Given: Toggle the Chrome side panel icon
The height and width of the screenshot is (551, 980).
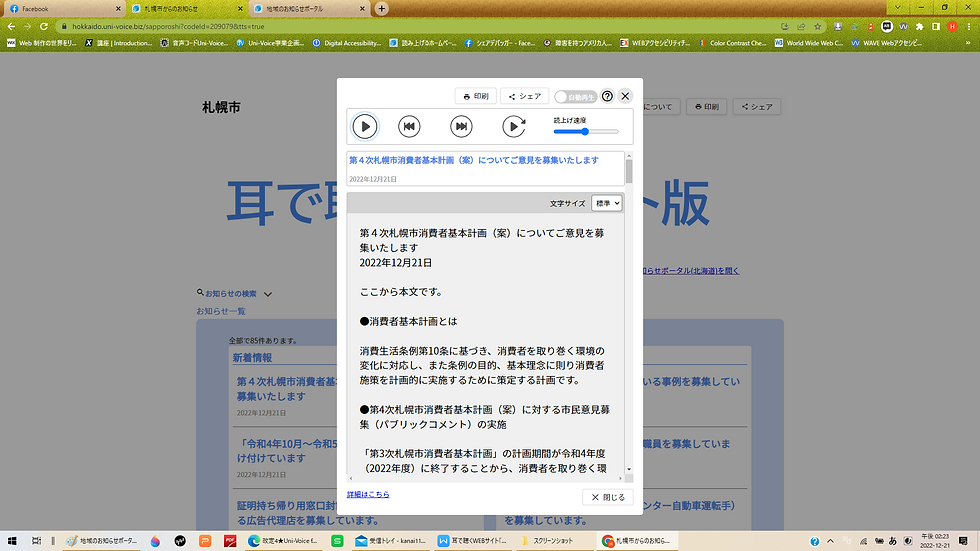Looking at the screenshot, I should (936, 26).
